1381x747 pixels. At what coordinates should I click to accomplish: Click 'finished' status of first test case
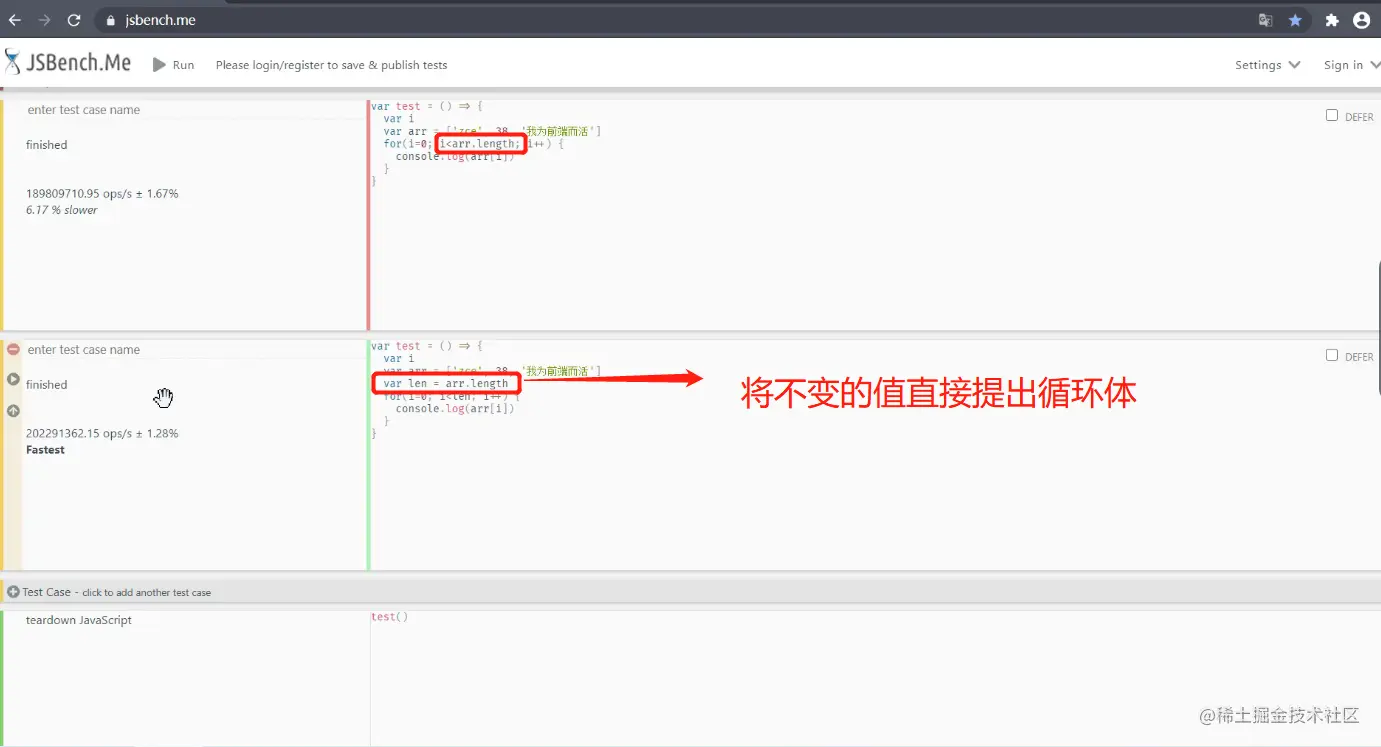(47, 145)
